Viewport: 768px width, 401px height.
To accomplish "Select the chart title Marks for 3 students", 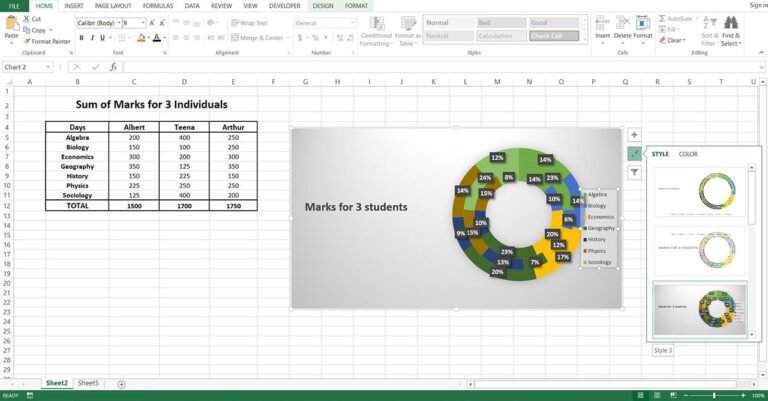I will [x=356, y=207].
